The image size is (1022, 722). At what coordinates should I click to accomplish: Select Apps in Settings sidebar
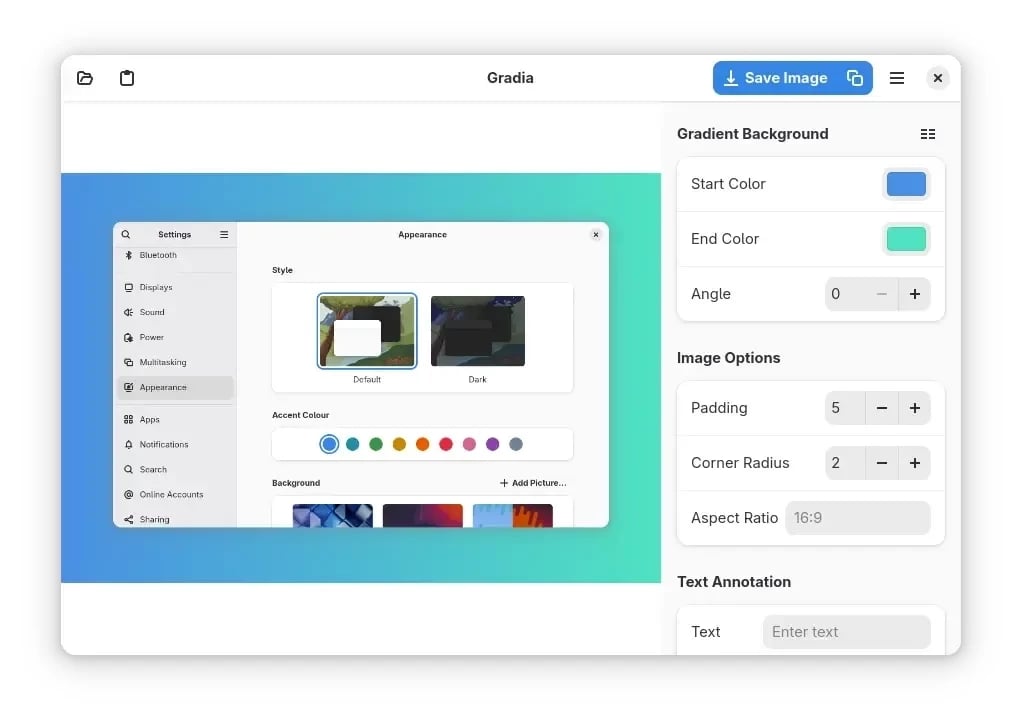(175, 420)
